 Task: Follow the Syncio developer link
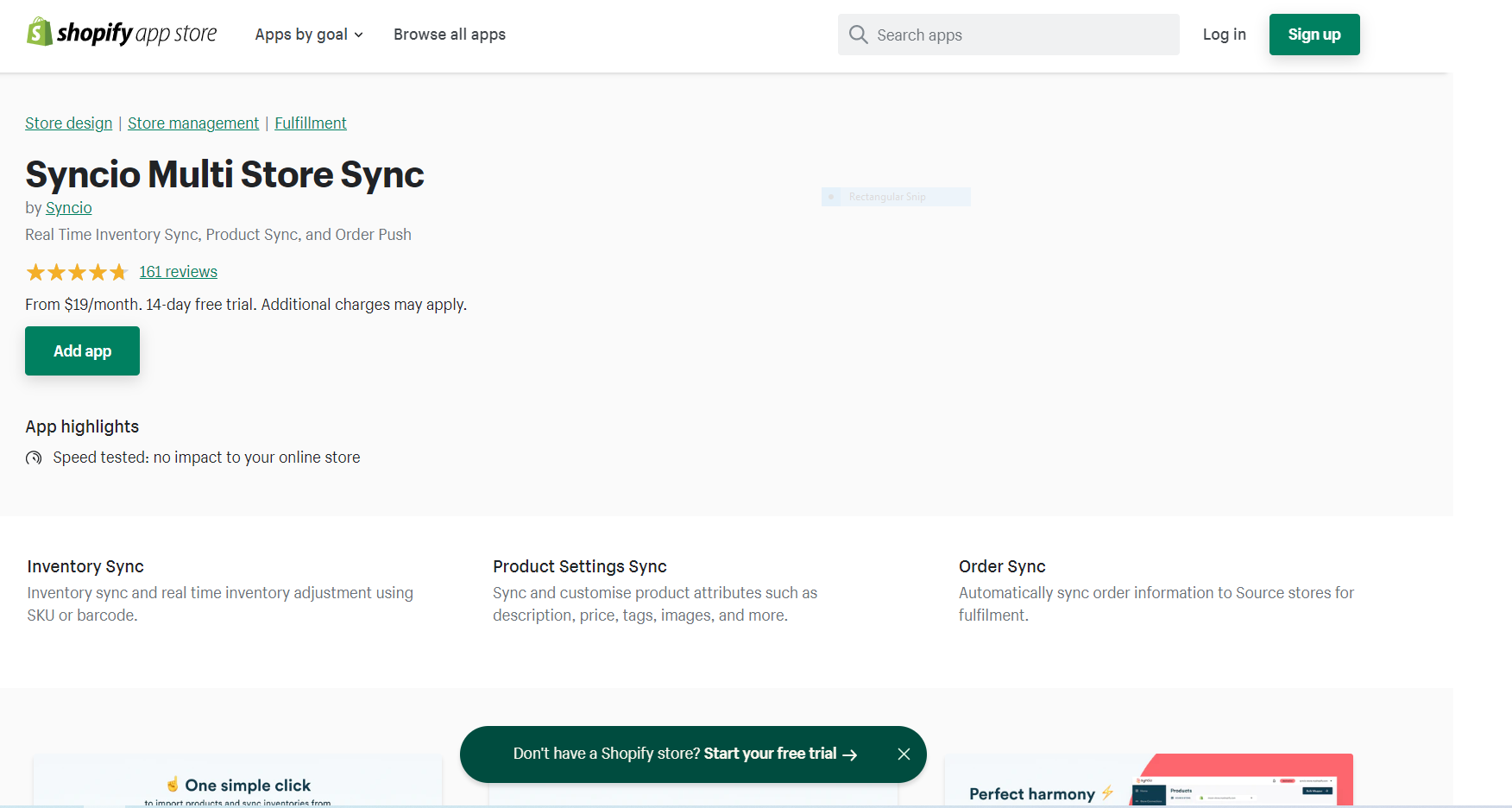[x=68, y=207]
